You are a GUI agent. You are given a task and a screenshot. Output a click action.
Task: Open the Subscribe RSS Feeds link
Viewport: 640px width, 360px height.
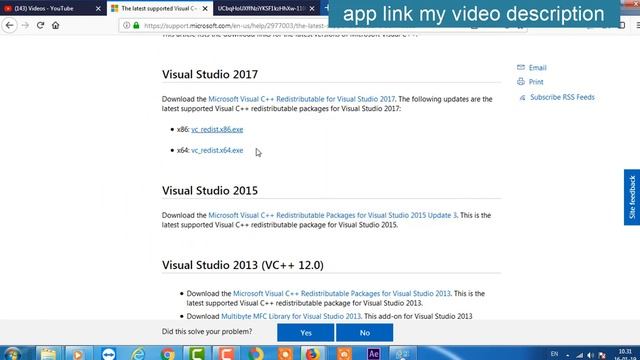point(562,97)
